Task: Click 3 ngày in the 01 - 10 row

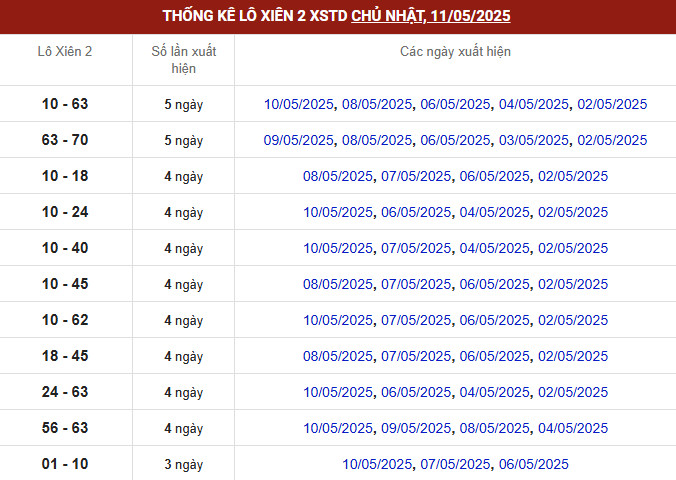Action: (184, 464)
